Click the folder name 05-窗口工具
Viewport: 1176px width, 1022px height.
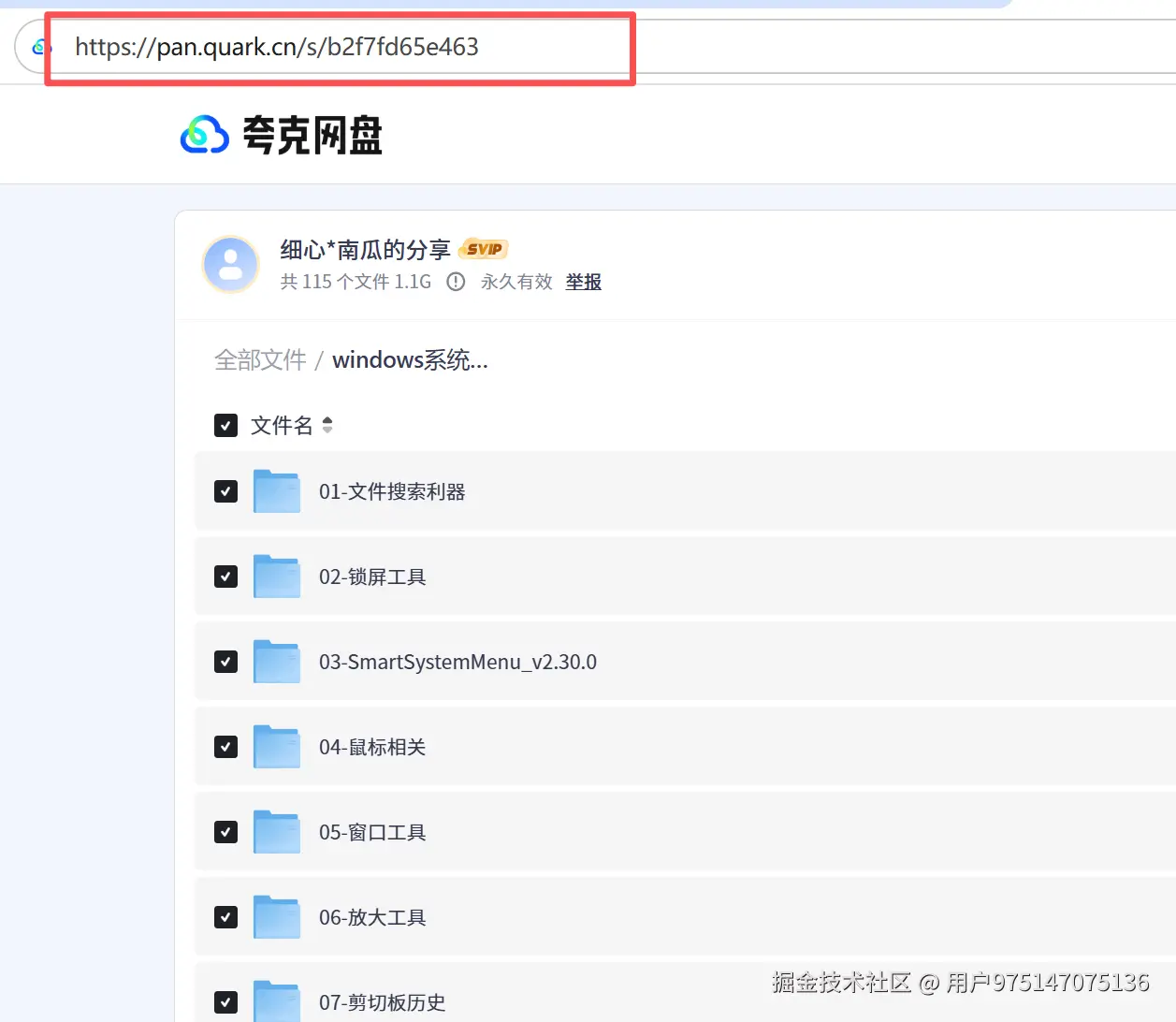372,832
